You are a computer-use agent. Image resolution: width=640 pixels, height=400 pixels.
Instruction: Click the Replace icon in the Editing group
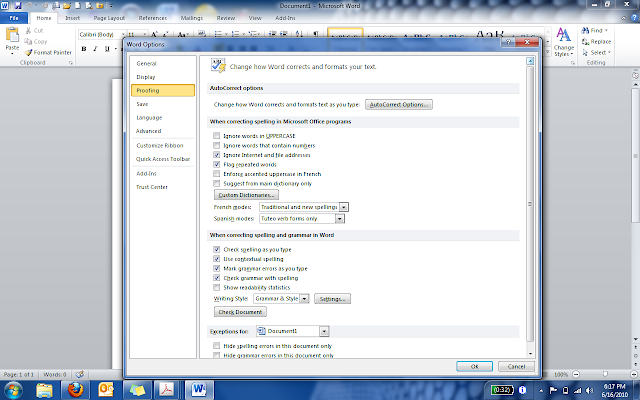(585, 42)
